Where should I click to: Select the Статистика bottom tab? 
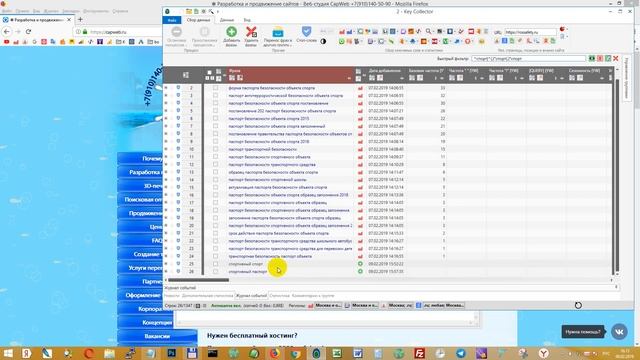[280, 296]
